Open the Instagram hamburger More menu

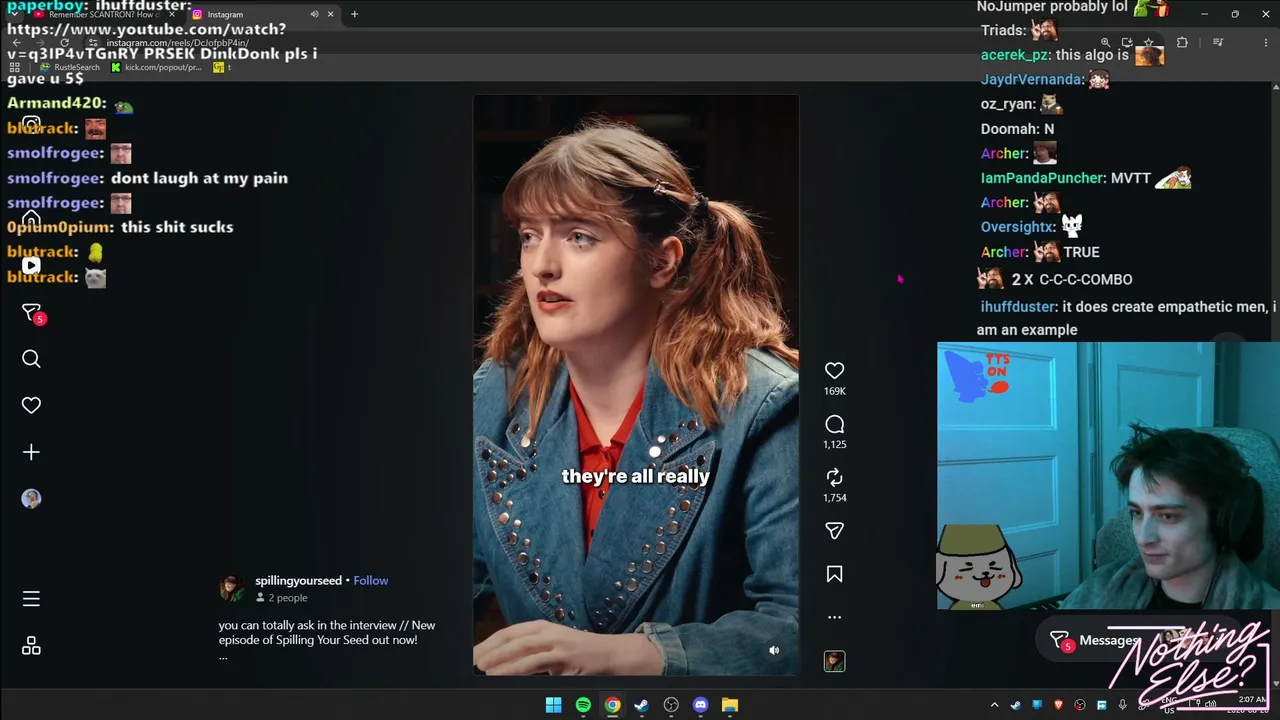point(31,599)
